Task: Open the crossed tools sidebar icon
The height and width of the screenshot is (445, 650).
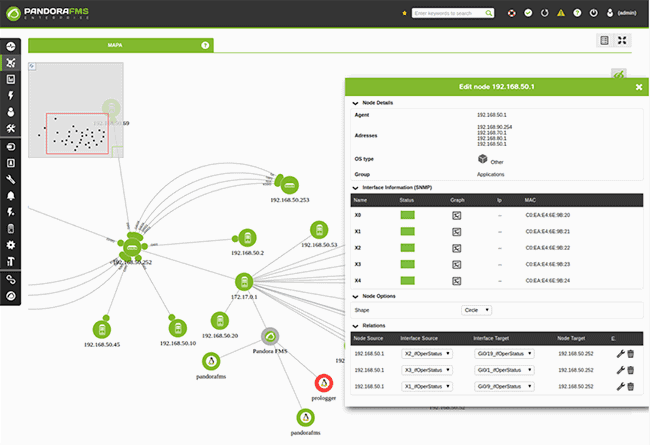Action: pyautogui.click(x=11, y=129)
